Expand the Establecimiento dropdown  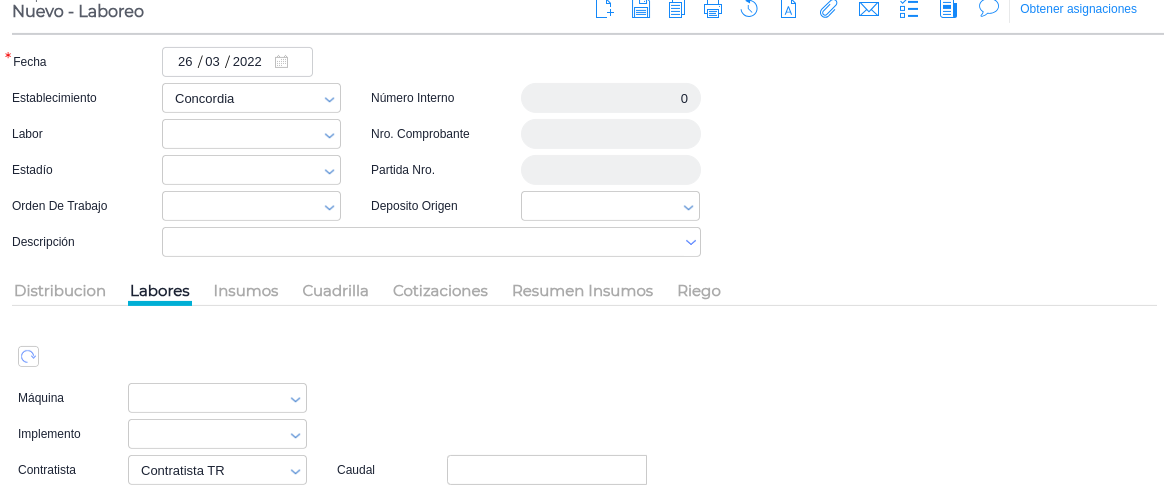329,99
